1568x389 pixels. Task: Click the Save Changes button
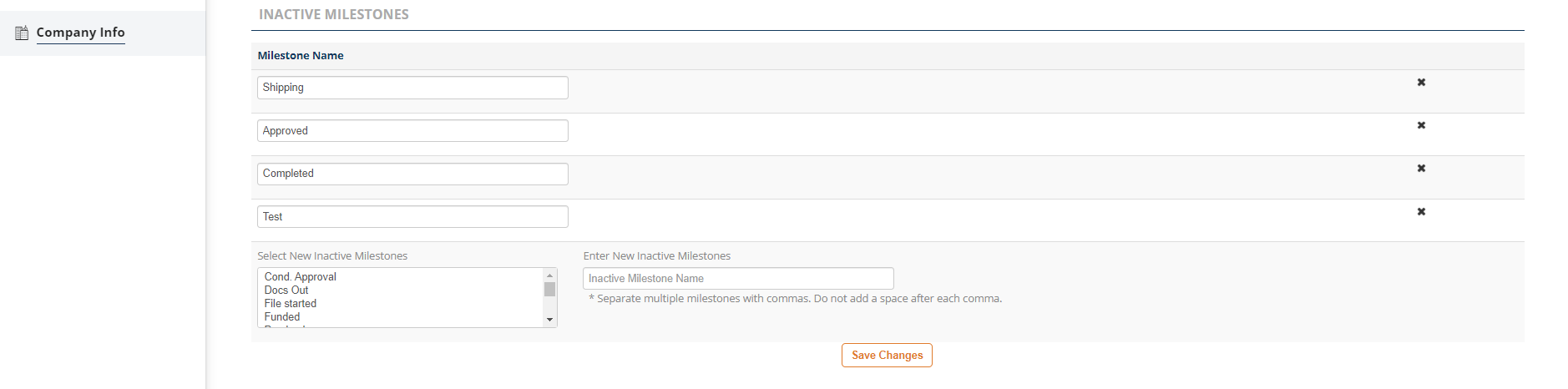pyautogui.click(x=887, y=356)
